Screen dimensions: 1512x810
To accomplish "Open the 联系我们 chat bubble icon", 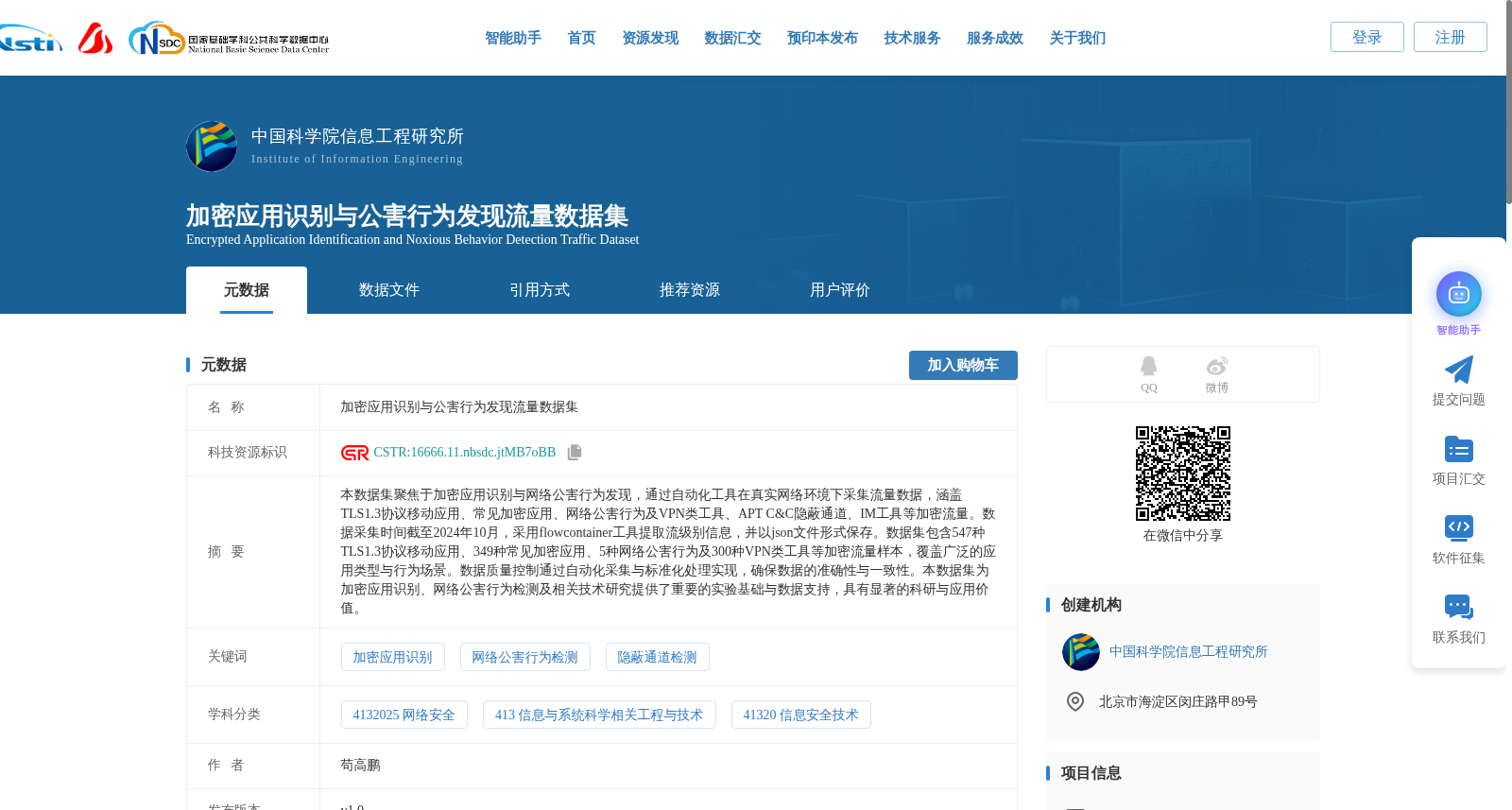I will 1458,607.
